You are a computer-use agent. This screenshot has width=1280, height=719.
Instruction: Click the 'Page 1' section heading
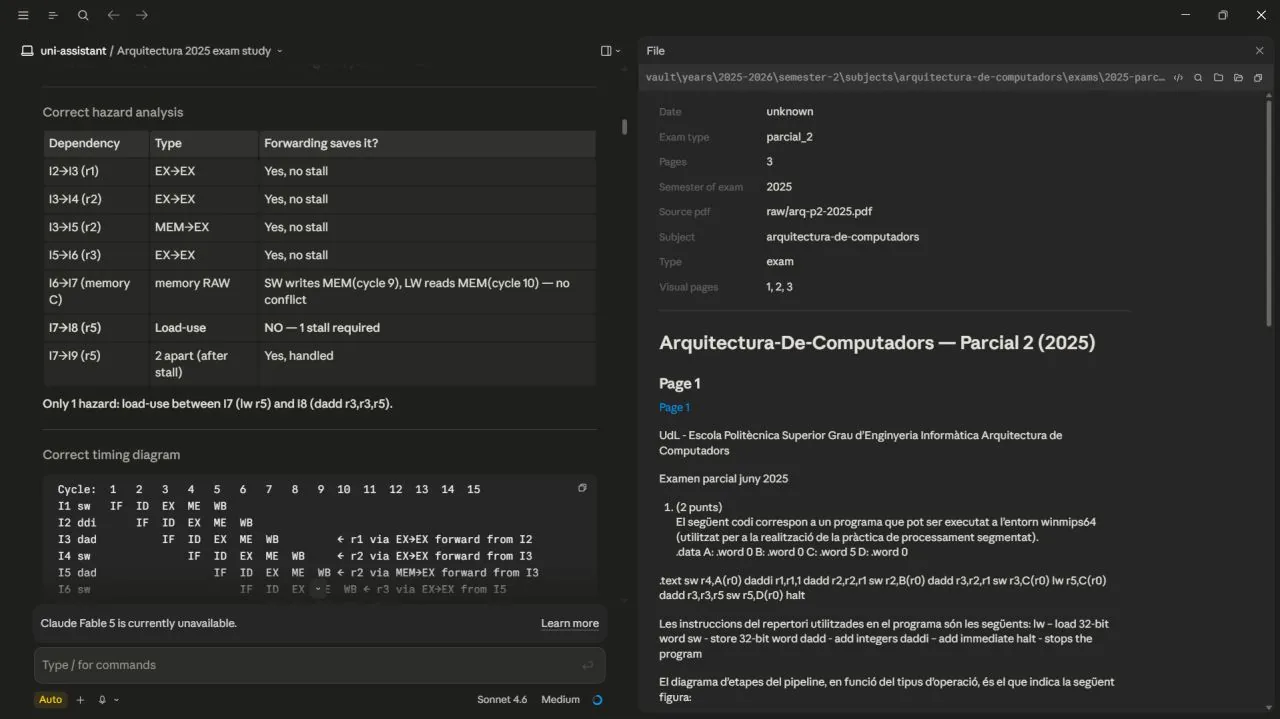pyautogui.click(x=680, y=383)
